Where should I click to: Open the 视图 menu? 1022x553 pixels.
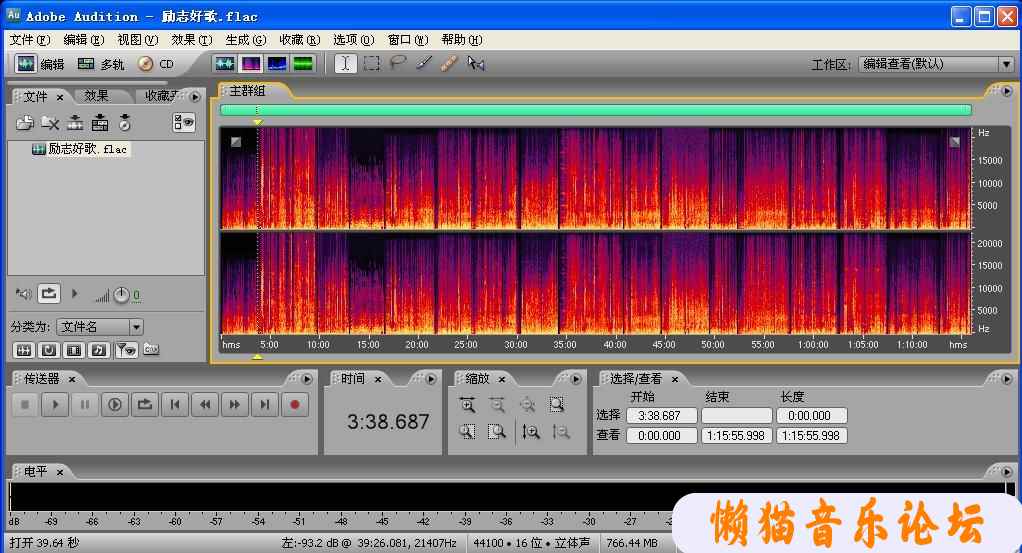point(138,40)
